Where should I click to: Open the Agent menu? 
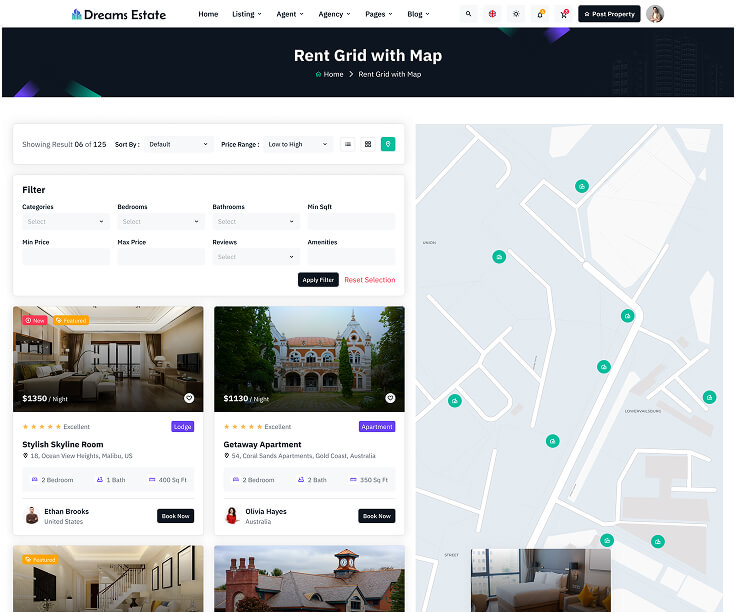point(290,14)
